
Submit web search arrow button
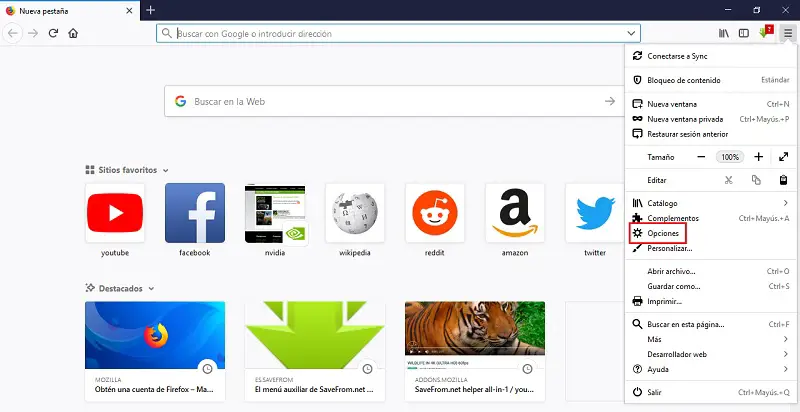610,101
